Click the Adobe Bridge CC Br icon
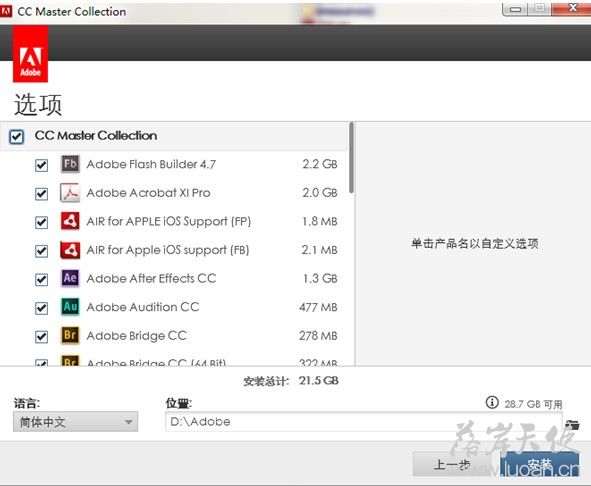Screen dimensions: 591x486 coord(70,335)
